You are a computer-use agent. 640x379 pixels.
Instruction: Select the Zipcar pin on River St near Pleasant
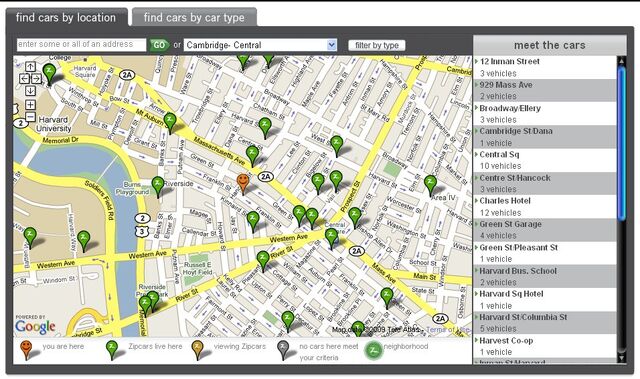263,261
